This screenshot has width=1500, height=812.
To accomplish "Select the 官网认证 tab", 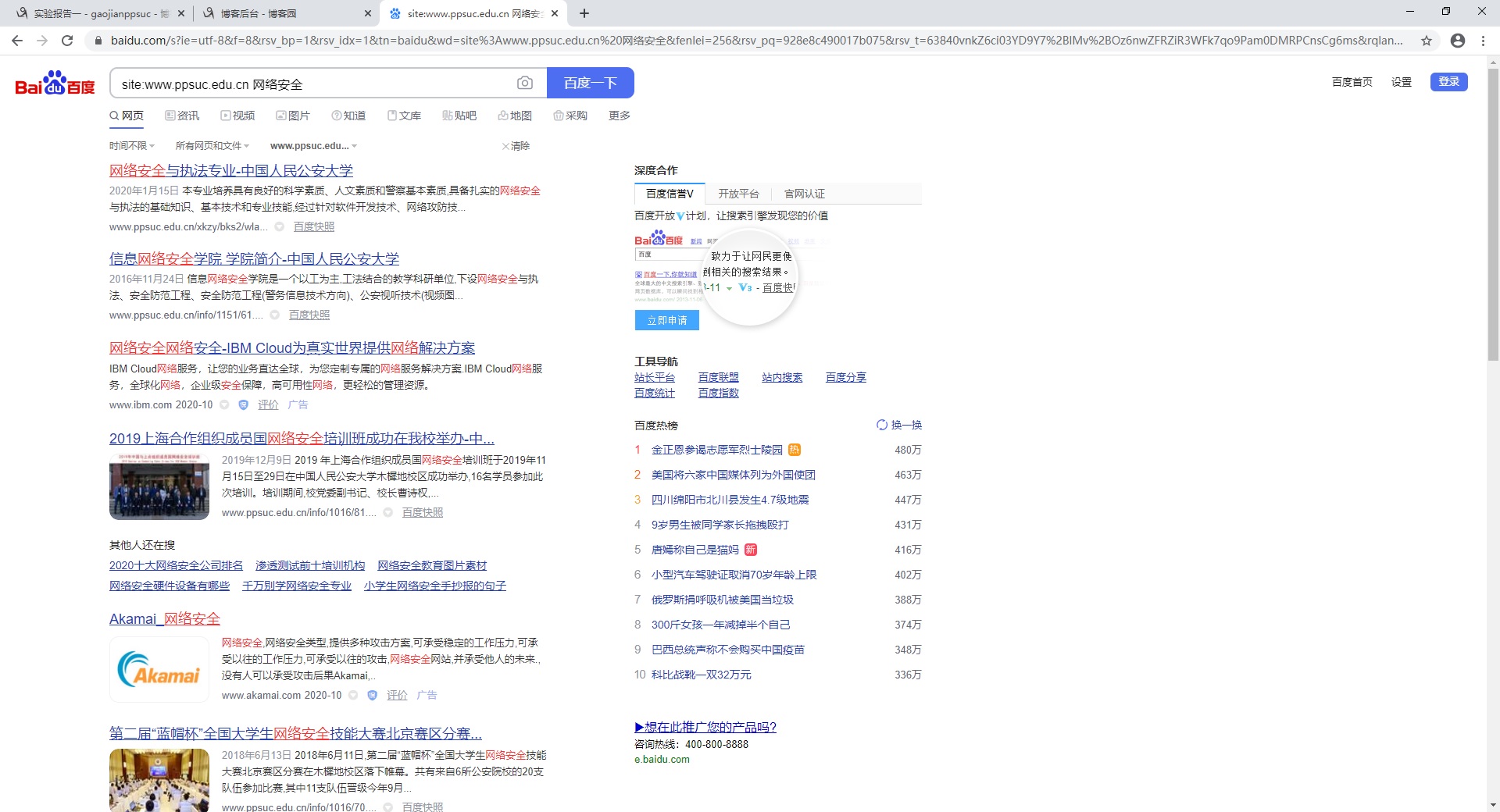I will [x=804, y=194].
